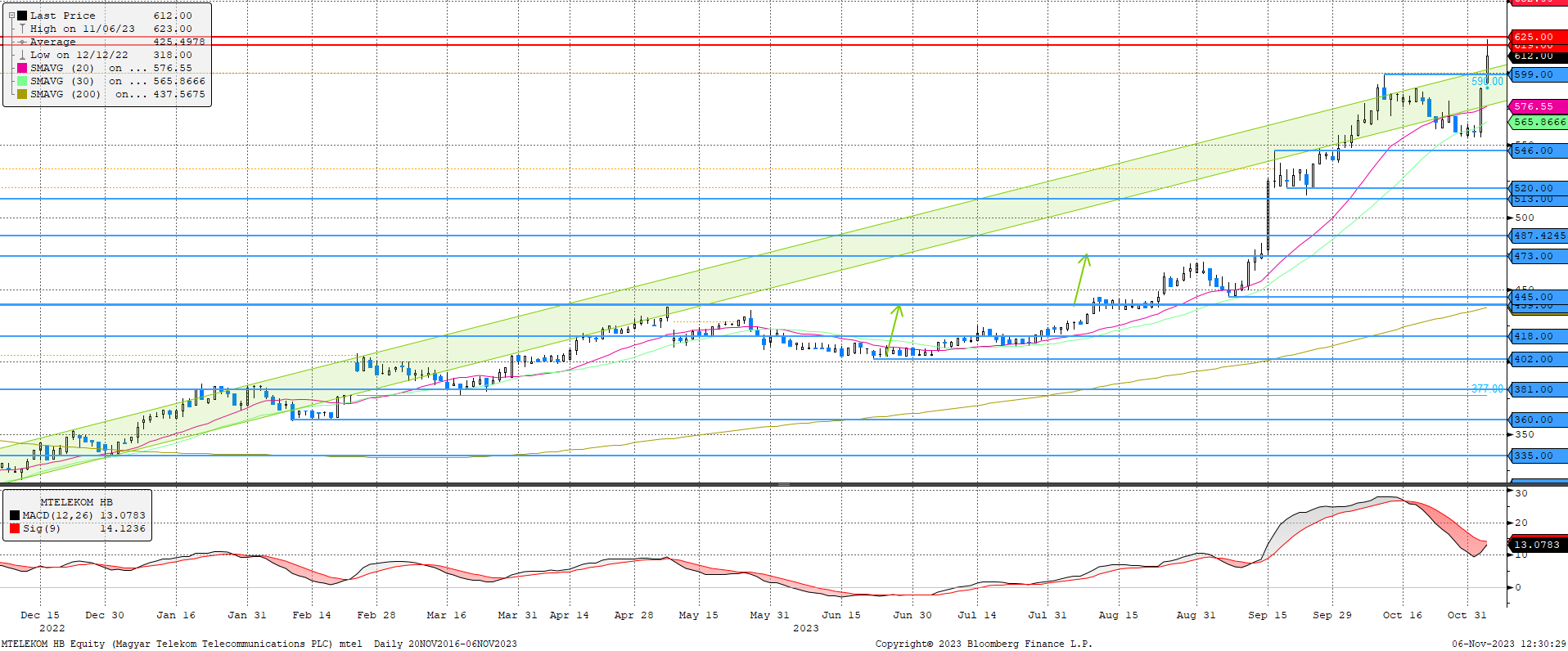Click the red Sig(9) swatch
The image size is (1568, 651).
tap(15, 528)
